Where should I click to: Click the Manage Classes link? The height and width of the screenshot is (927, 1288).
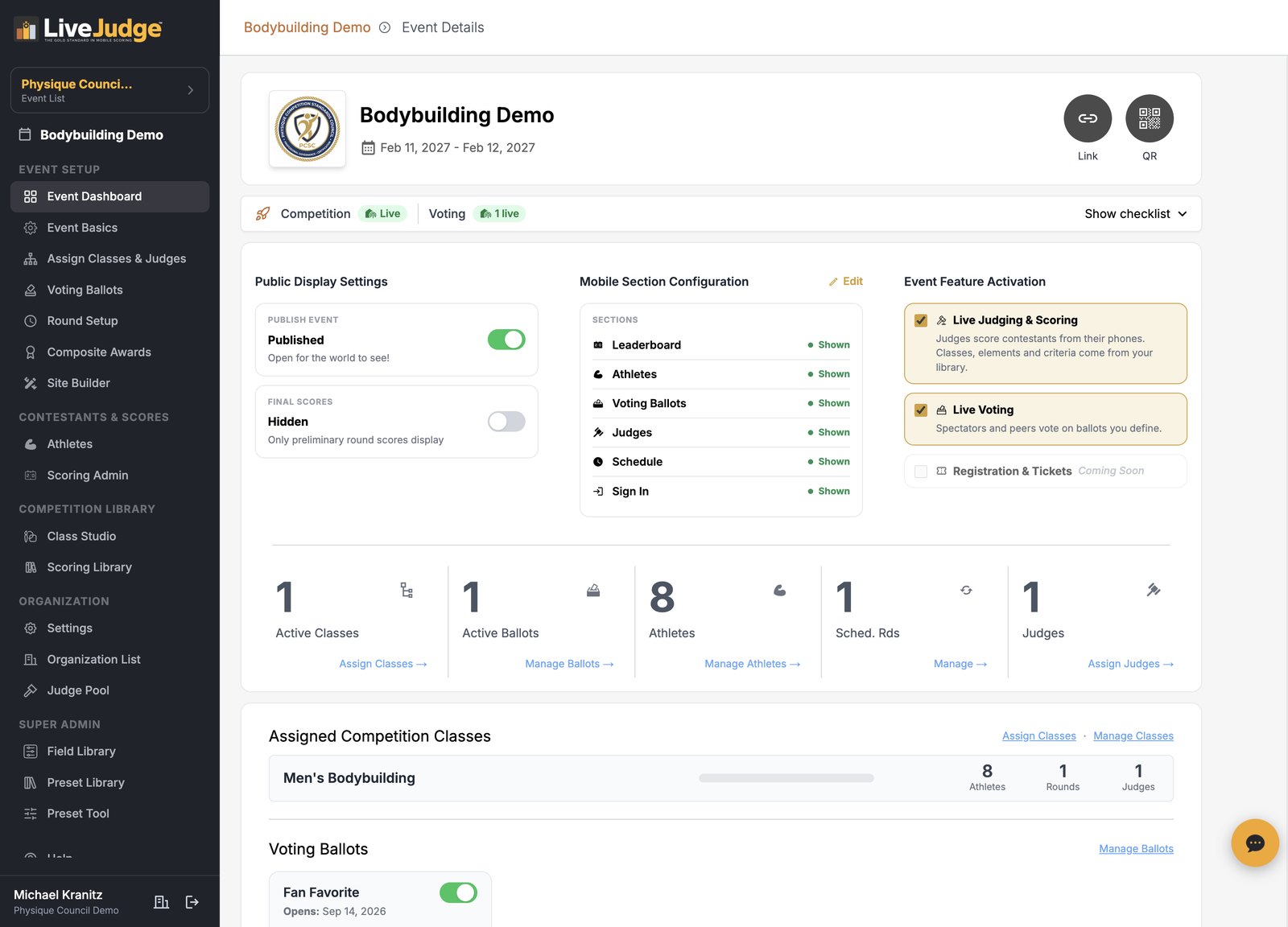1133,736
